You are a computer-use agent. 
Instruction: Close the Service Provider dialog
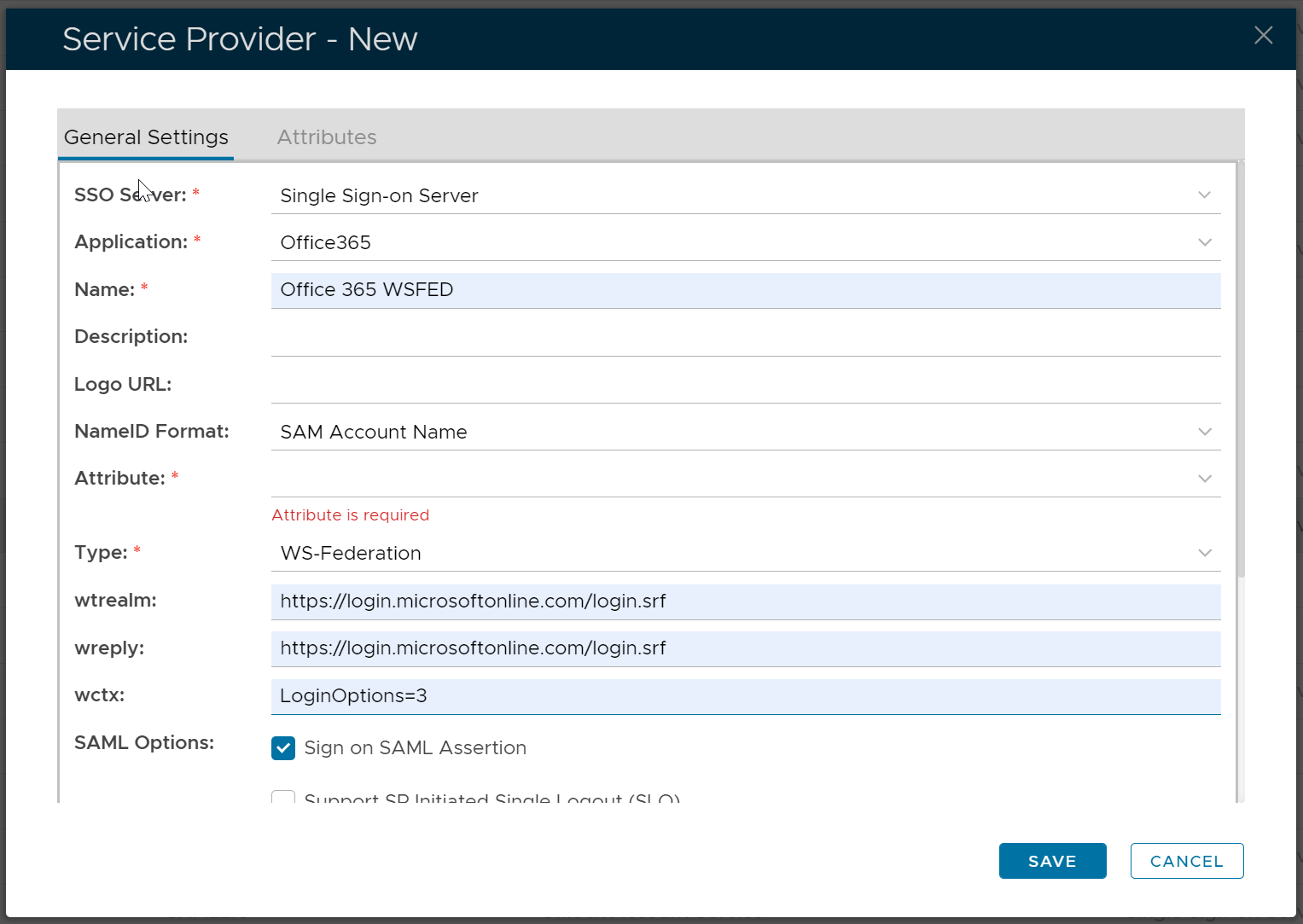[1263, 35]
